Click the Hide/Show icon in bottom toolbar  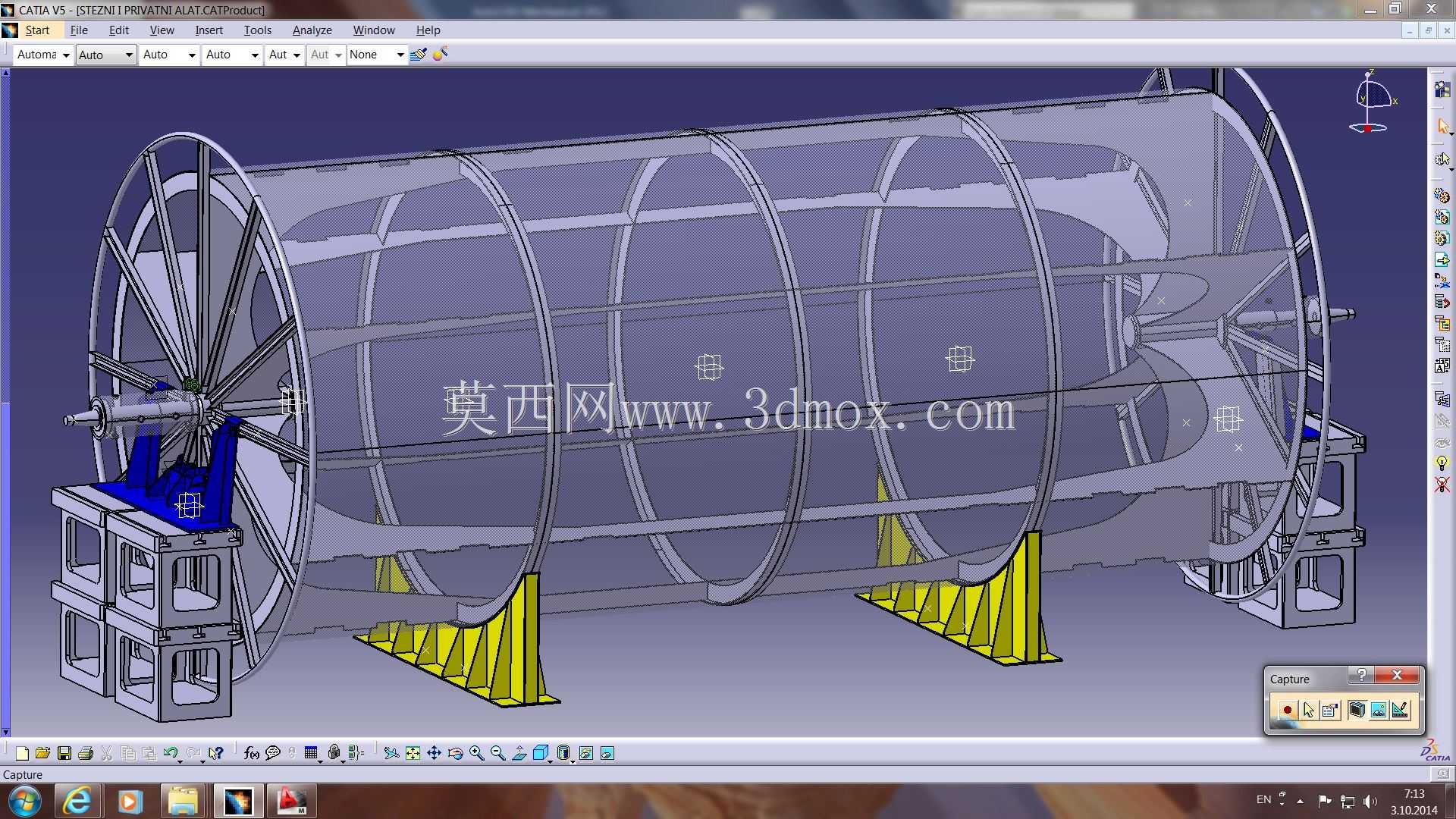(x=586, y=753)
